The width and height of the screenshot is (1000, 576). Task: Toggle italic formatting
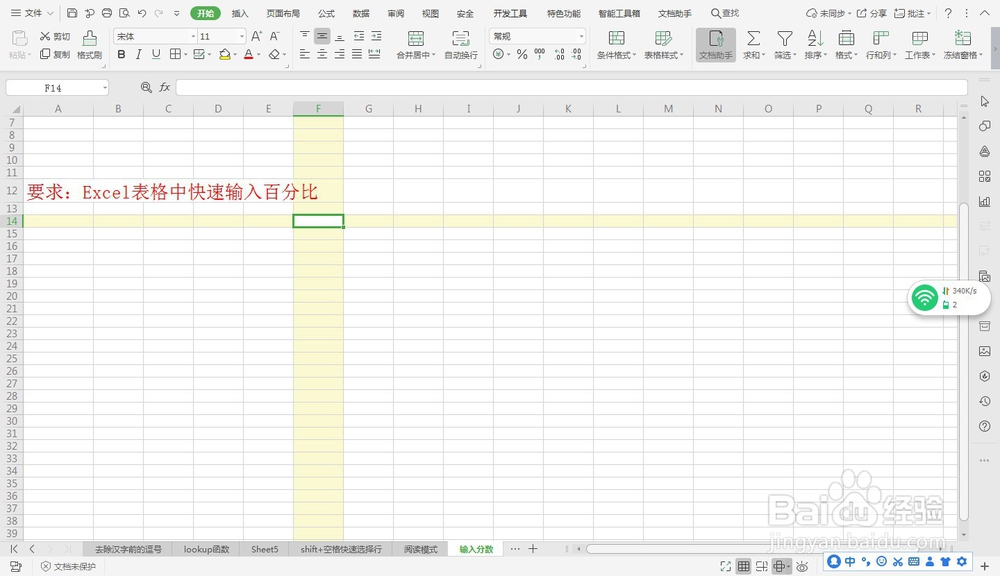(138, 54)
